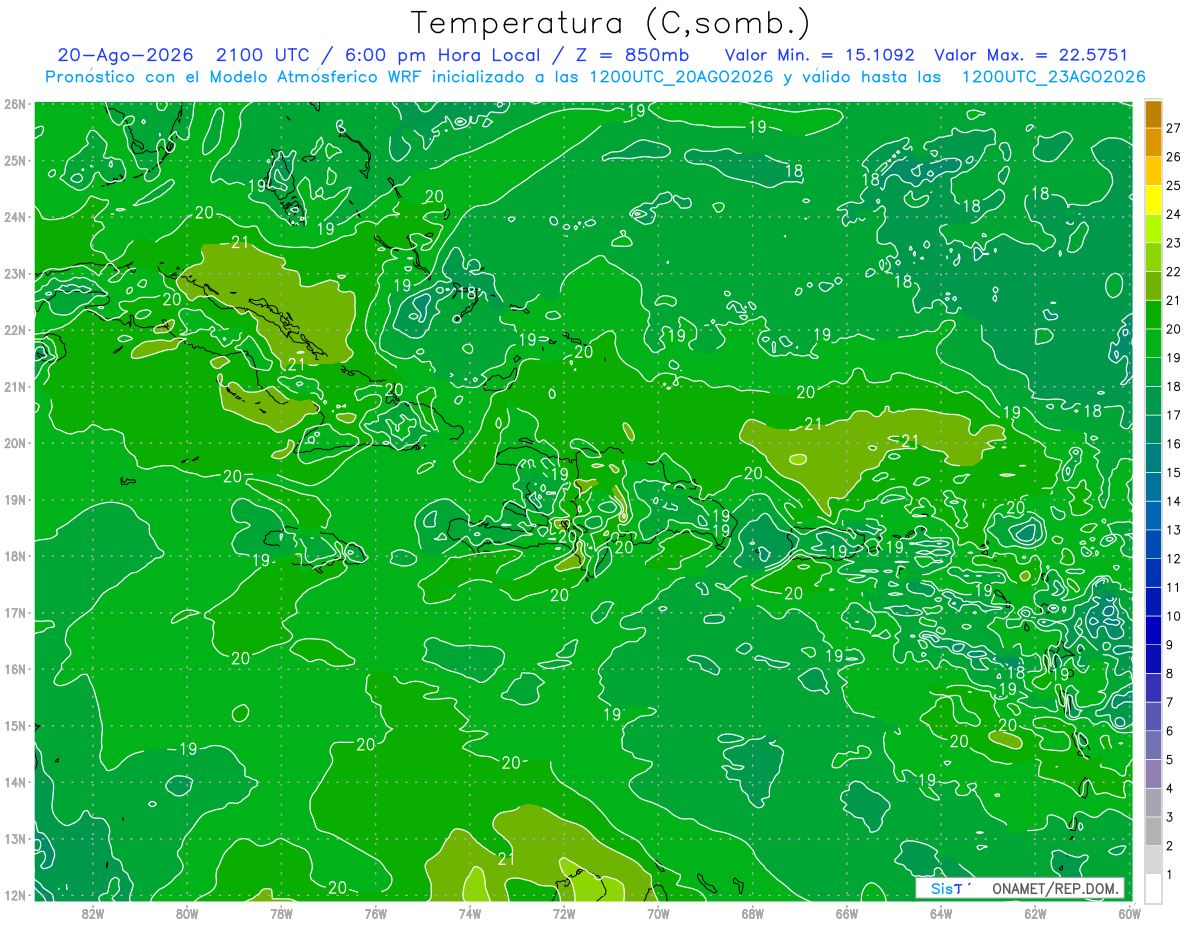Click the dark orange swatch above 27
The image size is (1200, 927).
[x=1153, y=114]
